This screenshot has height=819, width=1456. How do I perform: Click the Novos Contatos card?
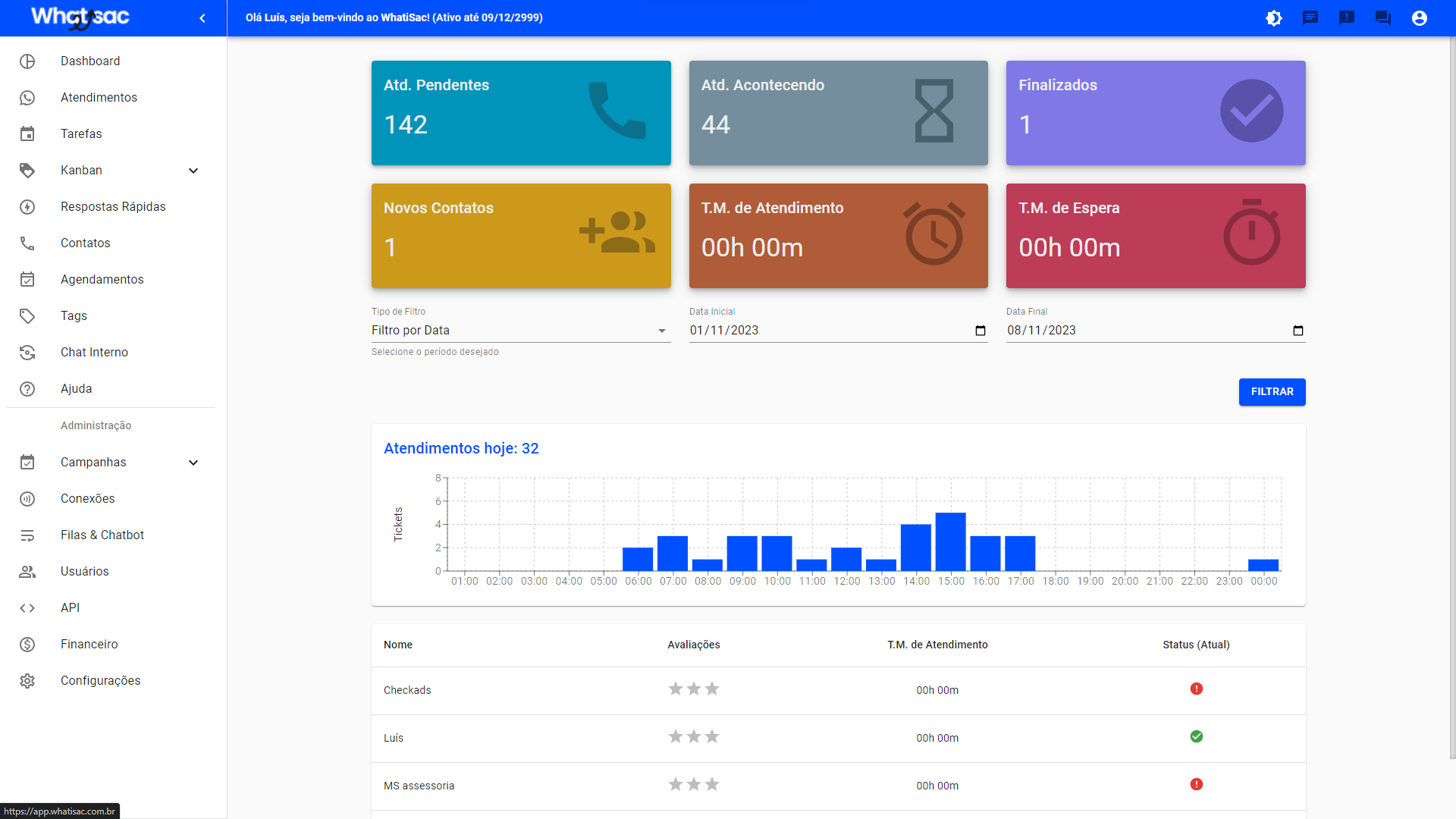[x=521, y=236]
